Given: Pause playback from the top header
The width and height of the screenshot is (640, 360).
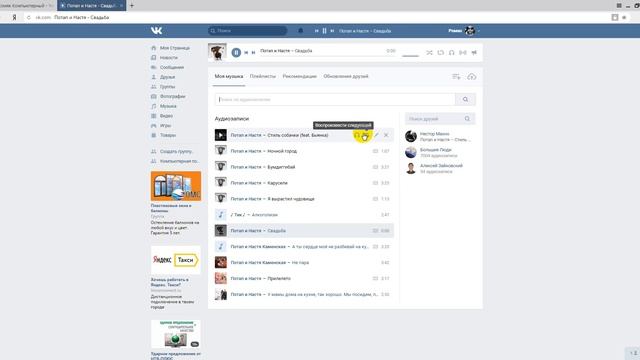Looking at the screenshot, I should [324, 31].
